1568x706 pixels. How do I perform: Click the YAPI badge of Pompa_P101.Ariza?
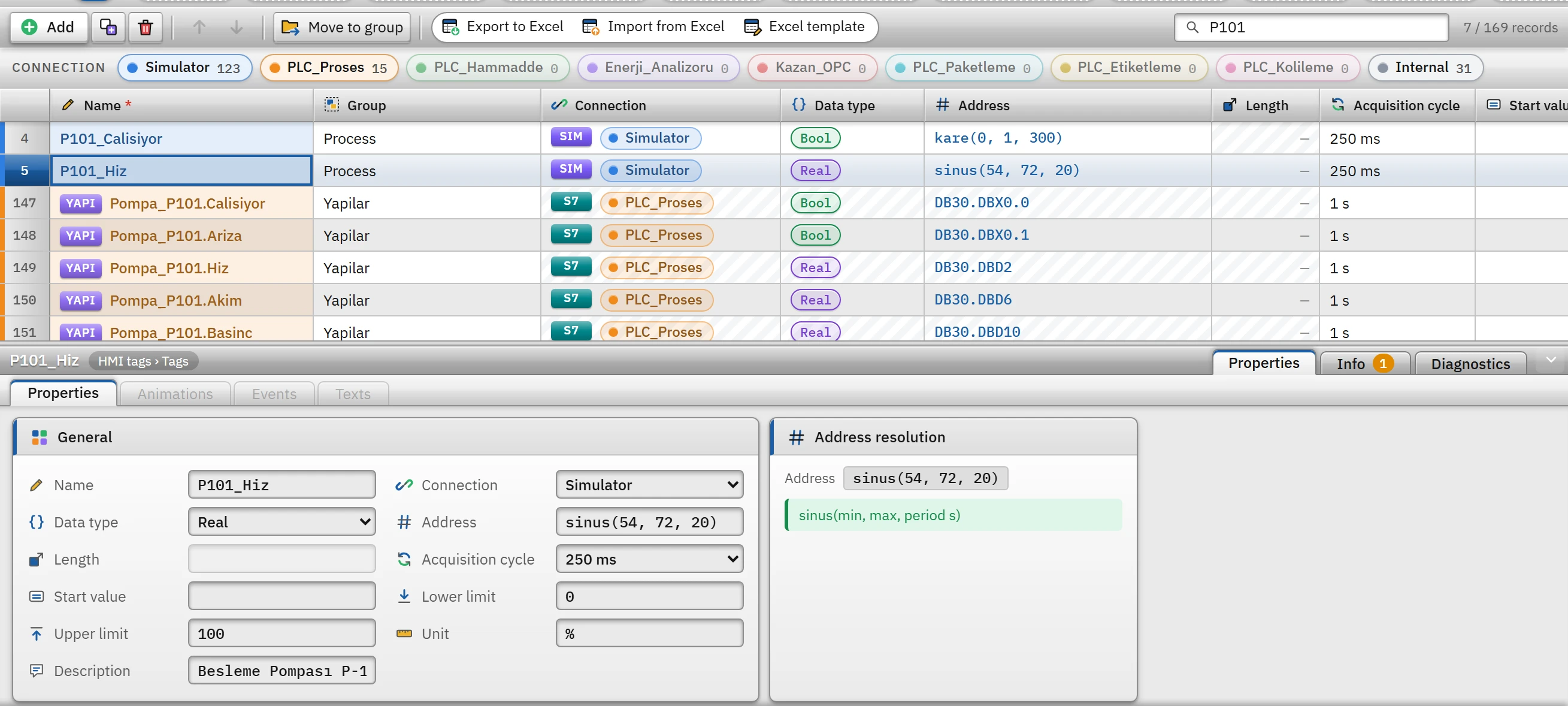(80, 235)
